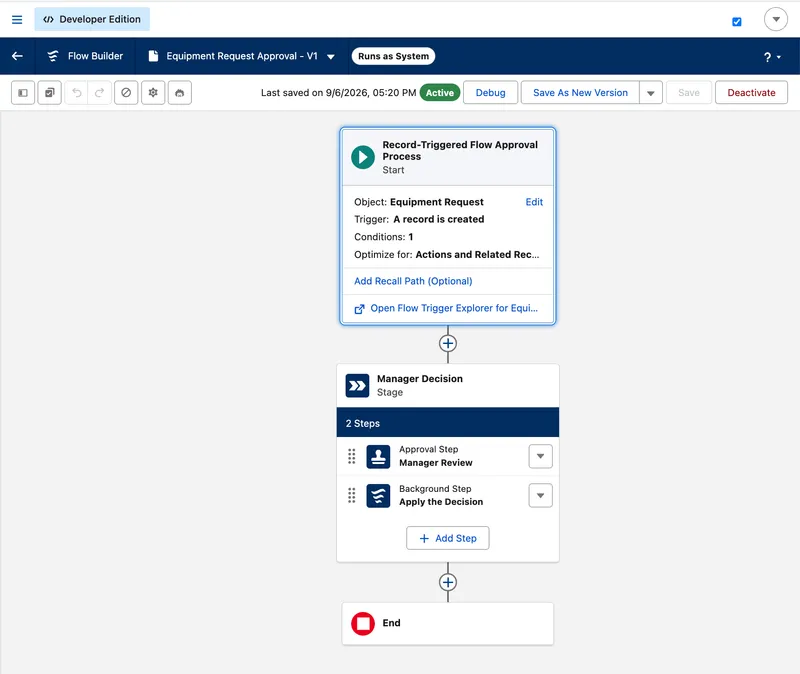800x674 pixels.
Task: Click the Debug button
Action: 490,93
